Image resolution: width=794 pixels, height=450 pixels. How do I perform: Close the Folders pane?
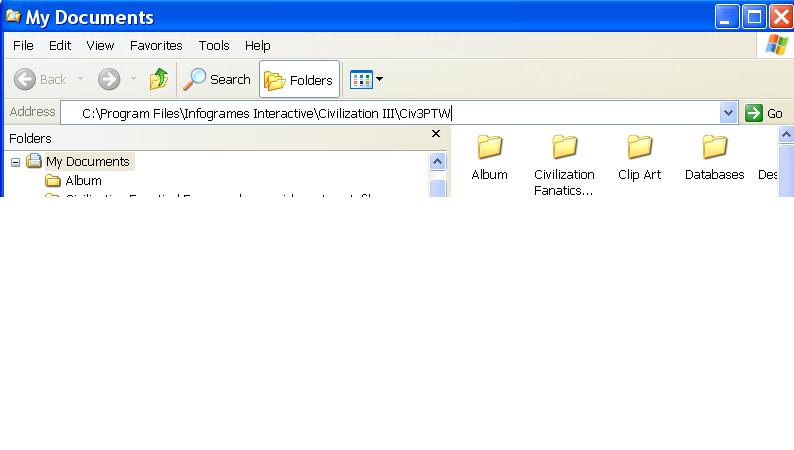point(435,134)
